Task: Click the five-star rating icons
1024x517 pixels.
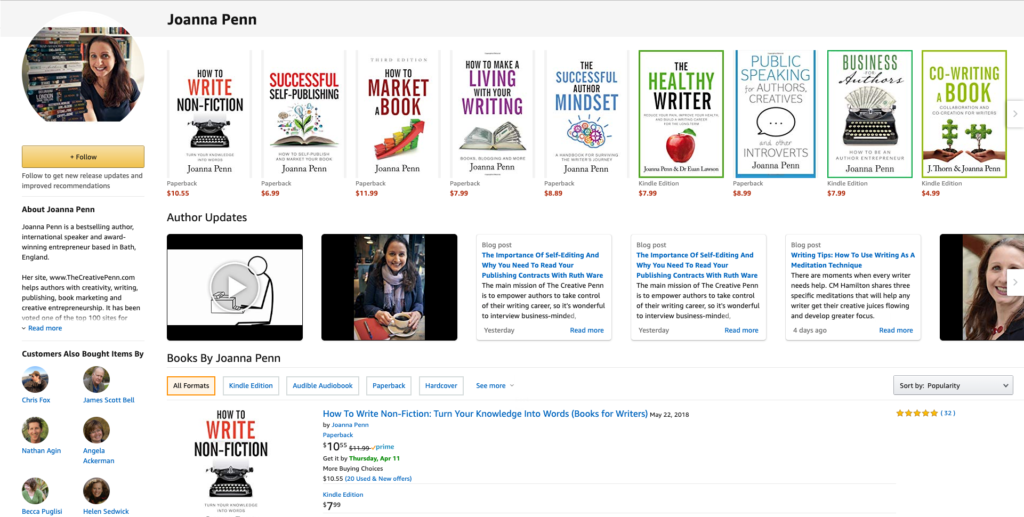Action: [917, 413]
